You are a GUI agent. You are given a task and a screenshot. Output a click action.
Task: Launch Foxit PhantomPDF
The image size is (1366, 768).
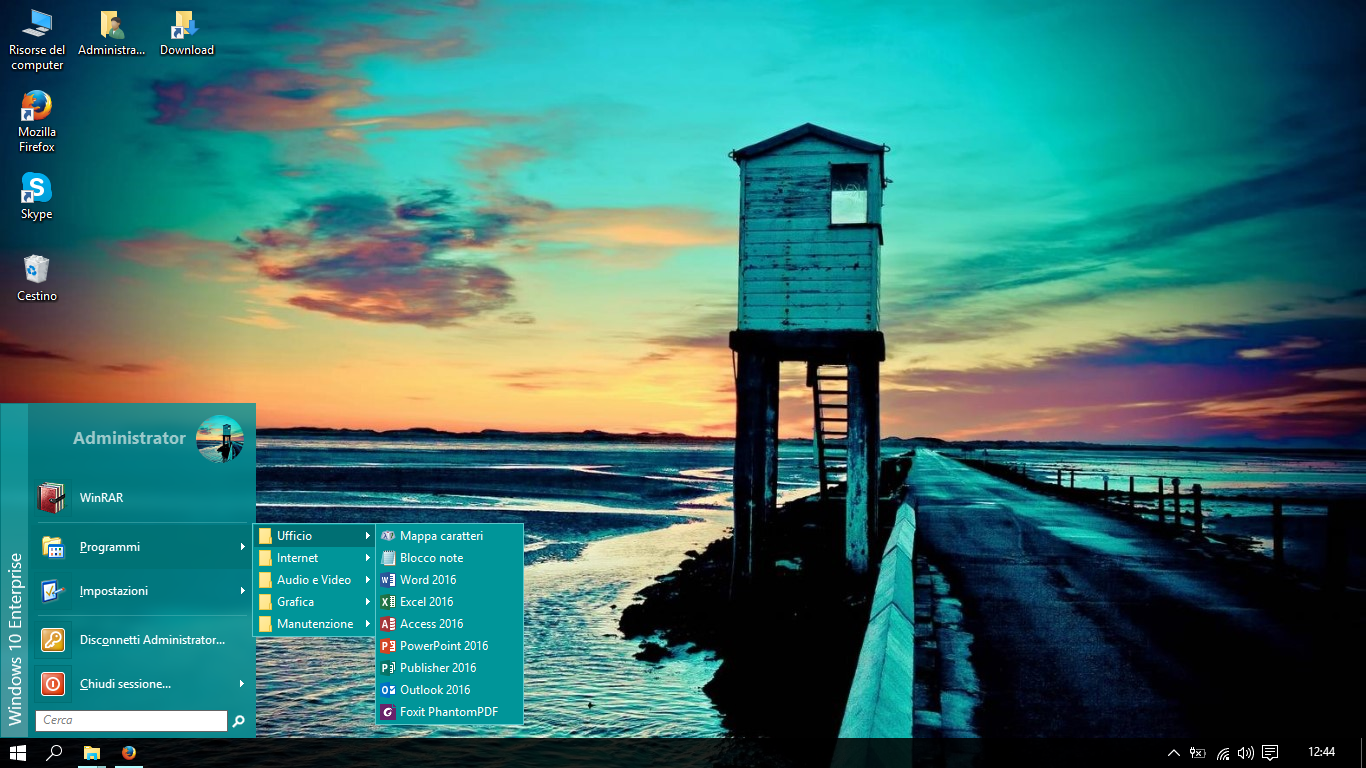449,712
